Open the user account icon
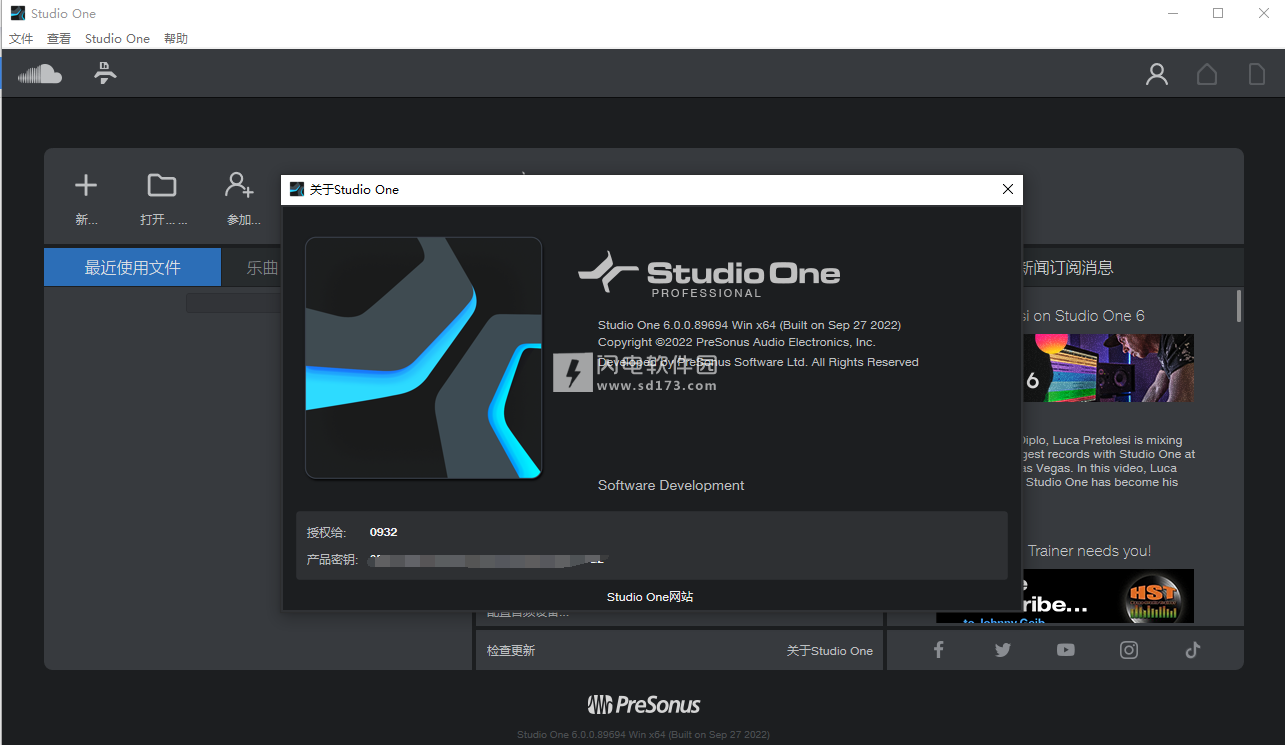The width and height of the screenshot is (1285, 745). 1157,74
